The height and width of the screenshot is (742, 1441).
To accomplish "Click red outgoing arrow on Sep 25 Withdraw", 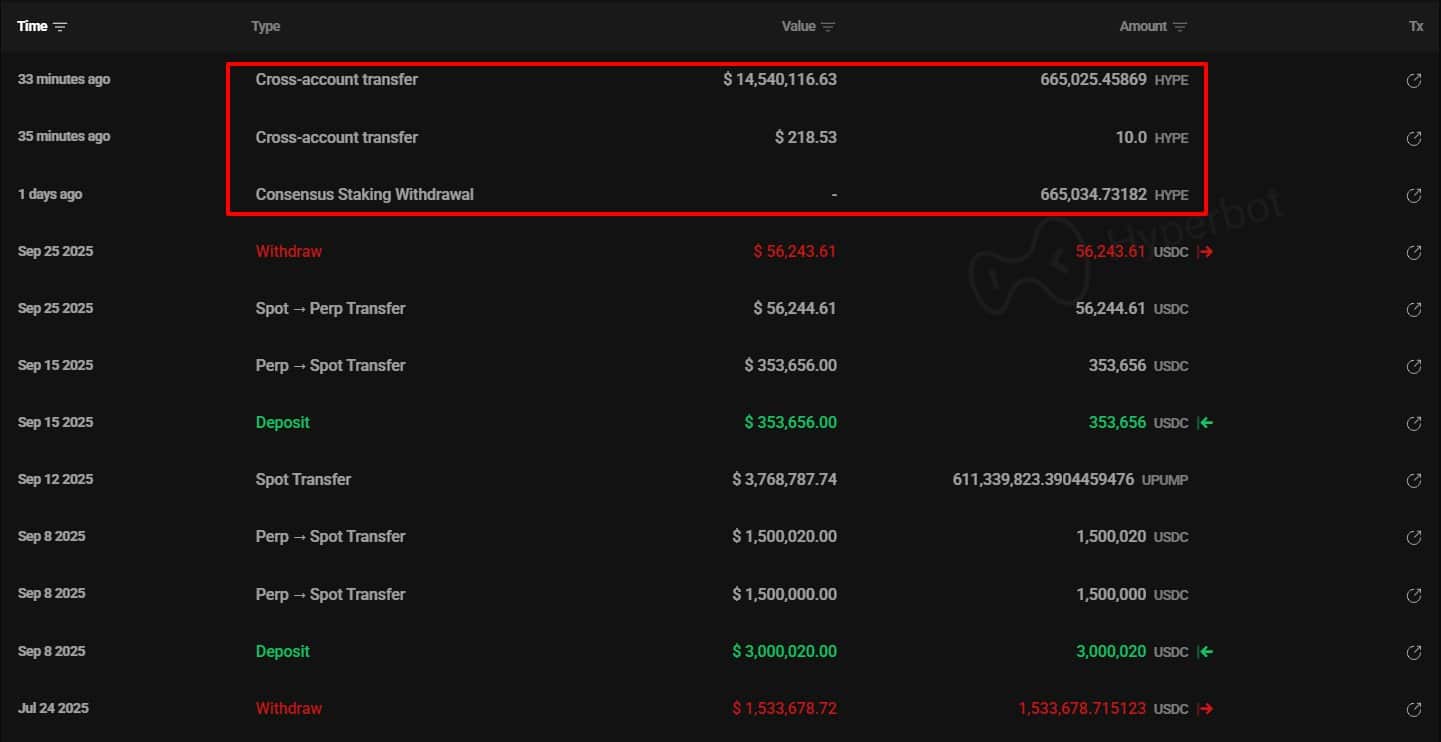I will point(1204,252).
